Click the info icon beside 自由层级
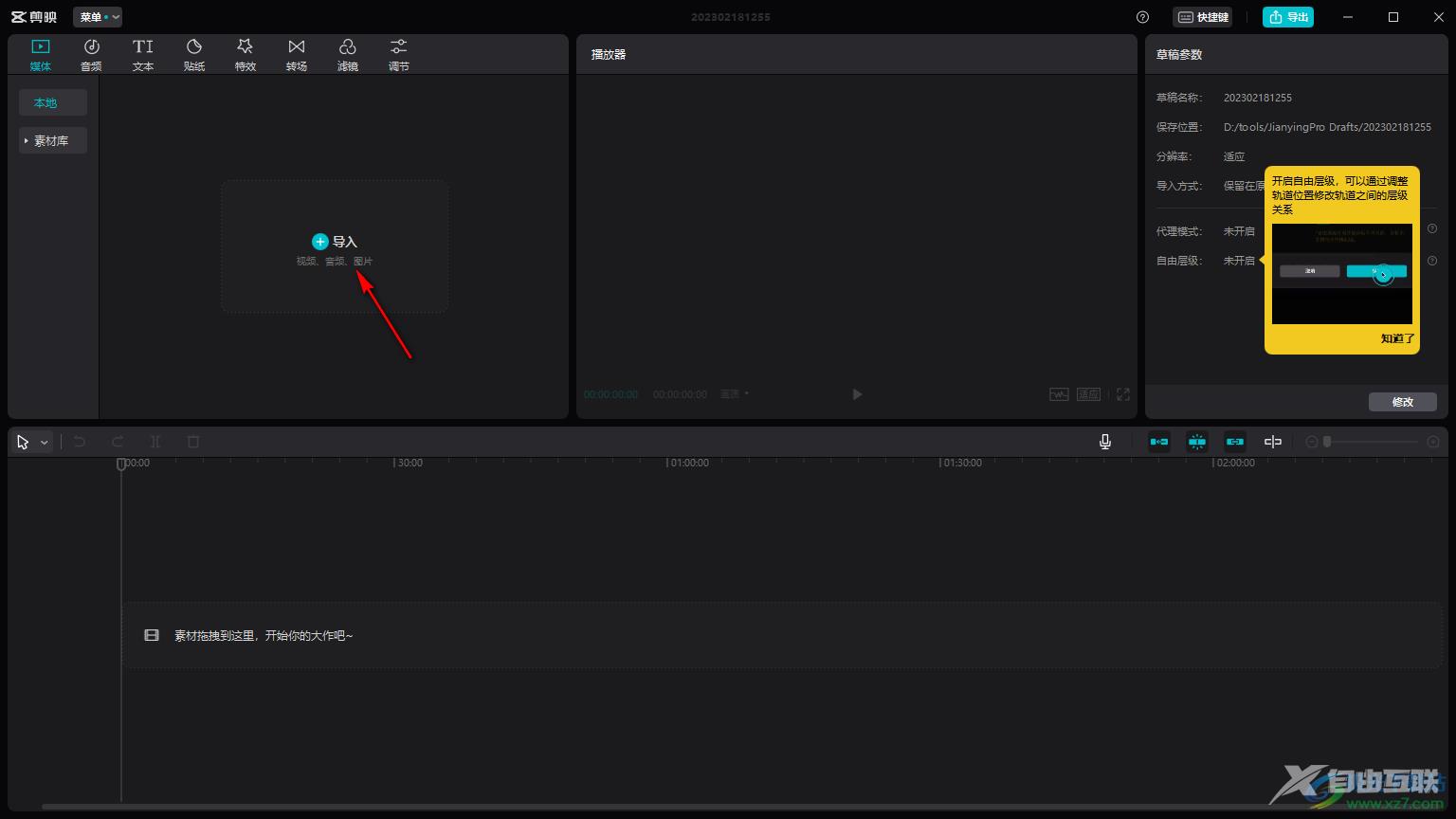This screenshot has height=819, width=1456. pyautogui.click(x=1432, y=261)
